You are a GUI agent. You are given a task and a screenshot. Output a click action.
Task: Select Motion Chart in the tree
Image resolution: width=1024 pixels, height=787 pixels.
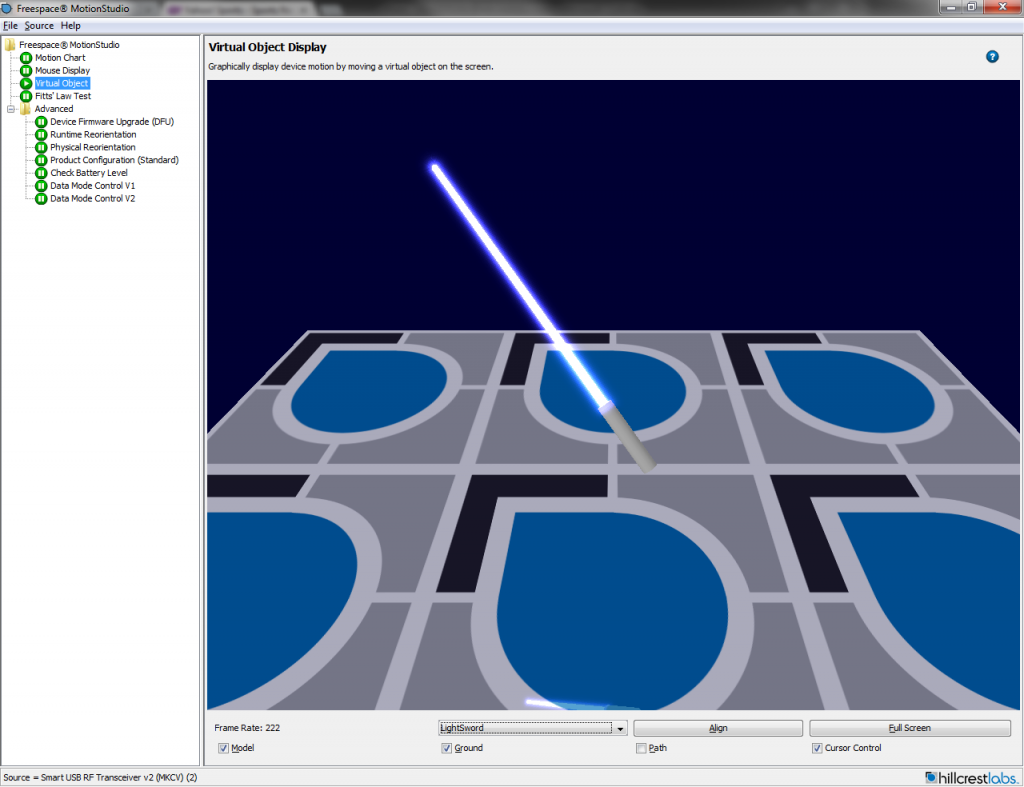coord(60,57)
